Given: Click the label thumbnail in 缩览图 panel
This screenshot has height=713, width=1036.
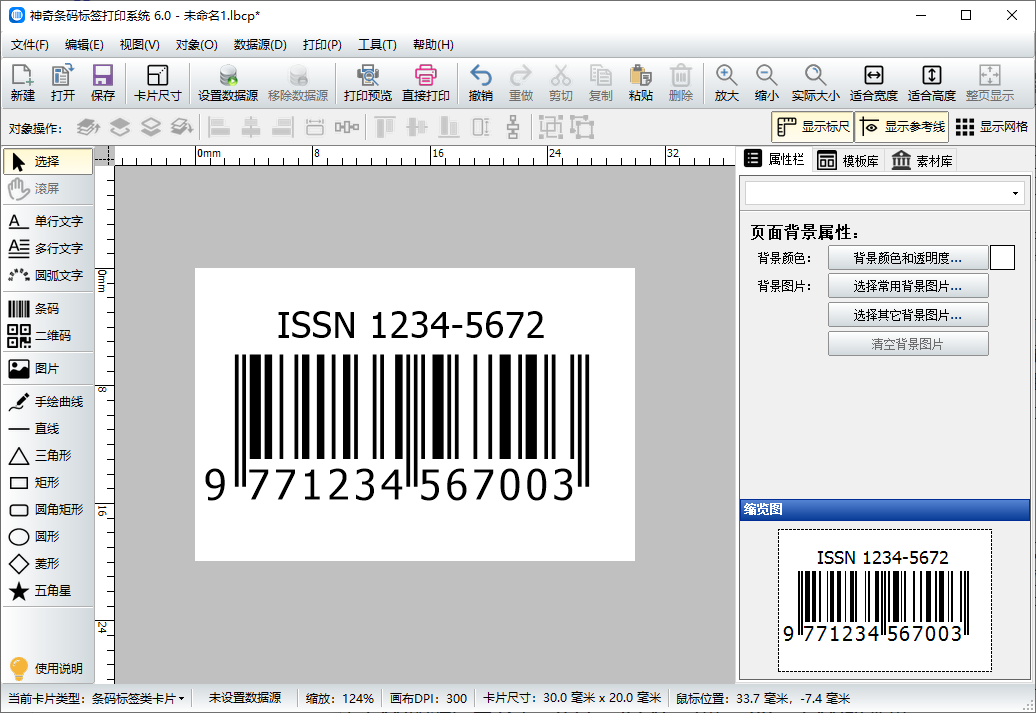Looking at the screenshot, I should (885, 600).
